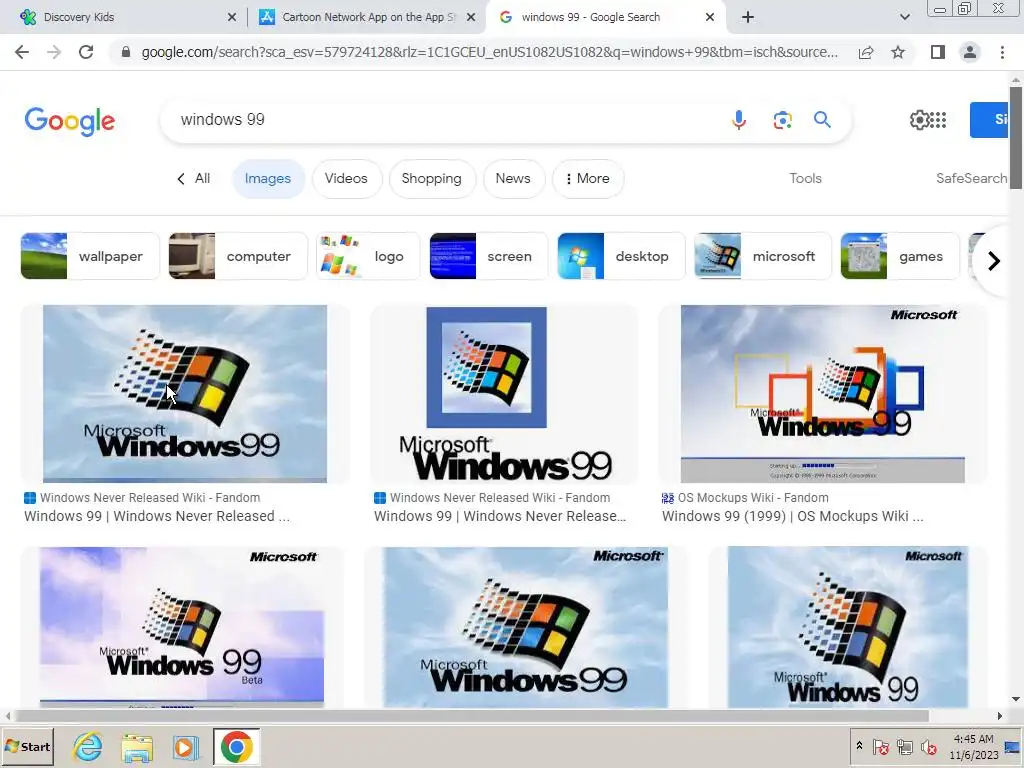Select the Shopping filter

click(432, 178)
